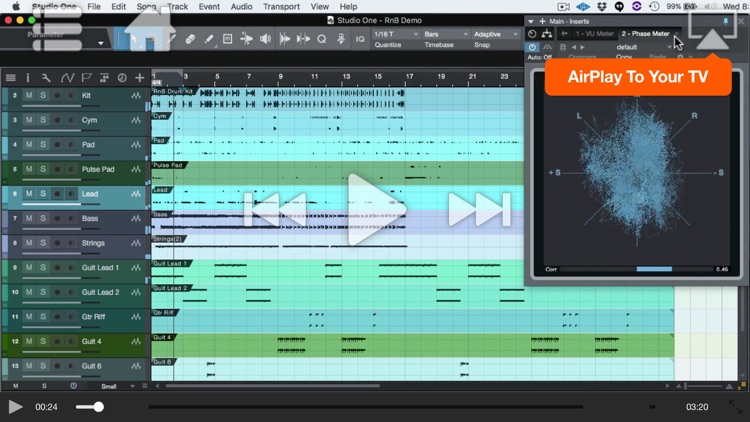This screenshot has width=750, height=422.
Task: Skip back with the rewind overlay
Action: tap(275, 209)
